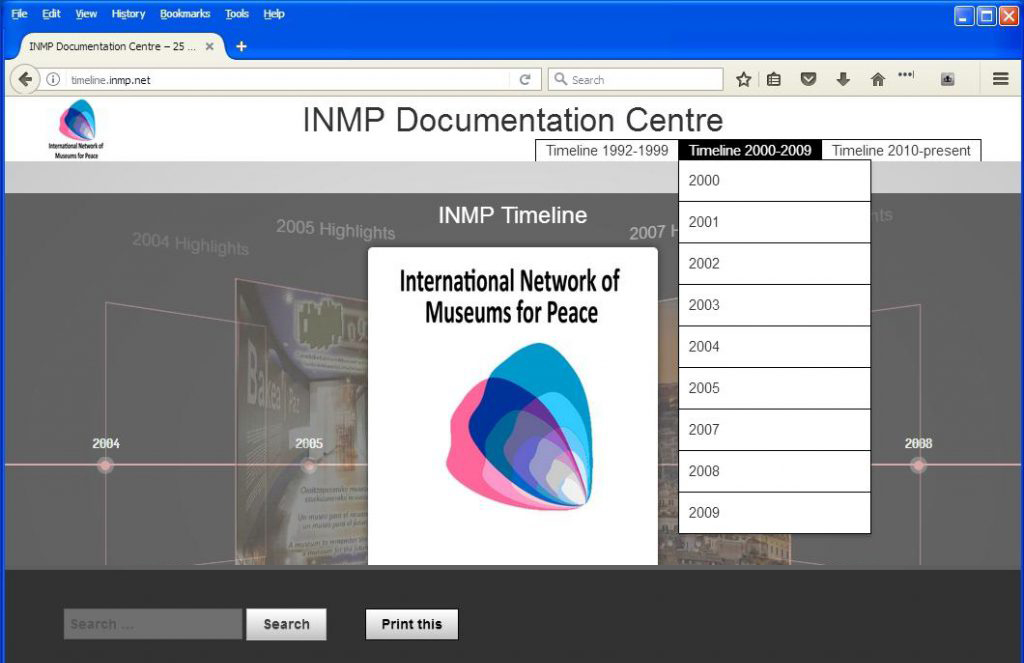Viewport: 1024px width, 663px height.
Task: Save the page to Pocket
Action: [808, 80]
